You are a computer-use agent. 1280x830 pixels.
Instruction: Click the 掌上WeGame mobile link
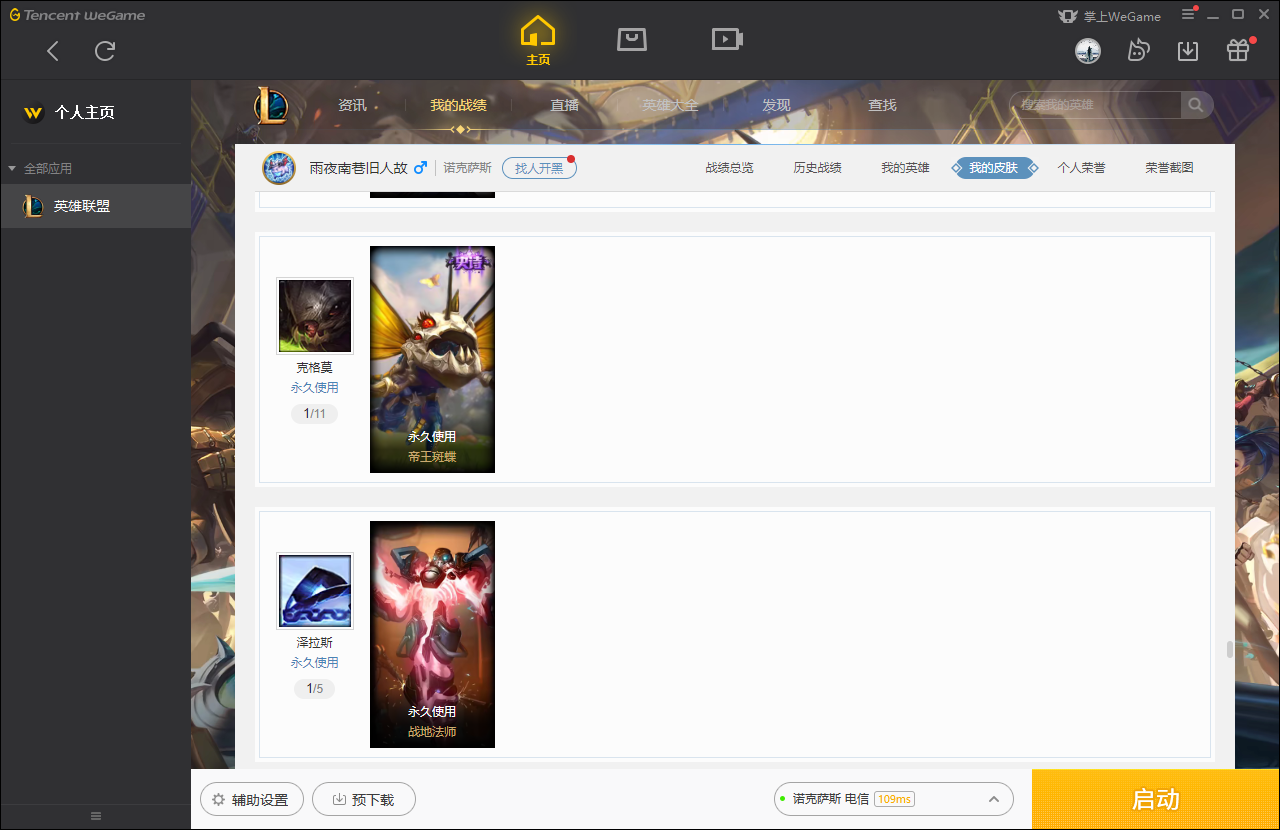[x=1109, y=16]
